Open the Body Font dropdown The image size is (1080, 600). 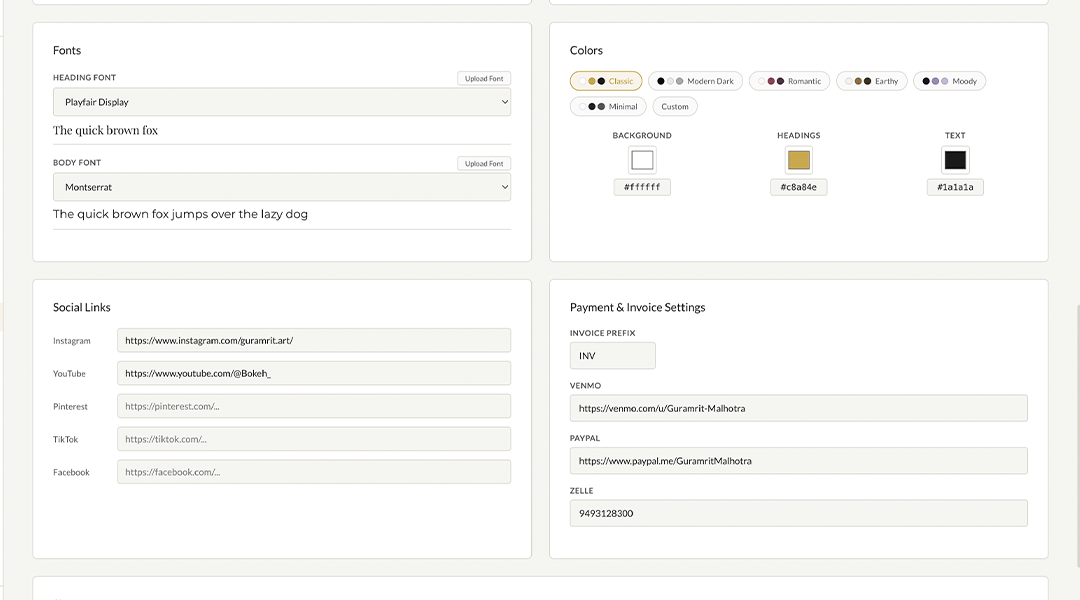click(x=281, y=186)
